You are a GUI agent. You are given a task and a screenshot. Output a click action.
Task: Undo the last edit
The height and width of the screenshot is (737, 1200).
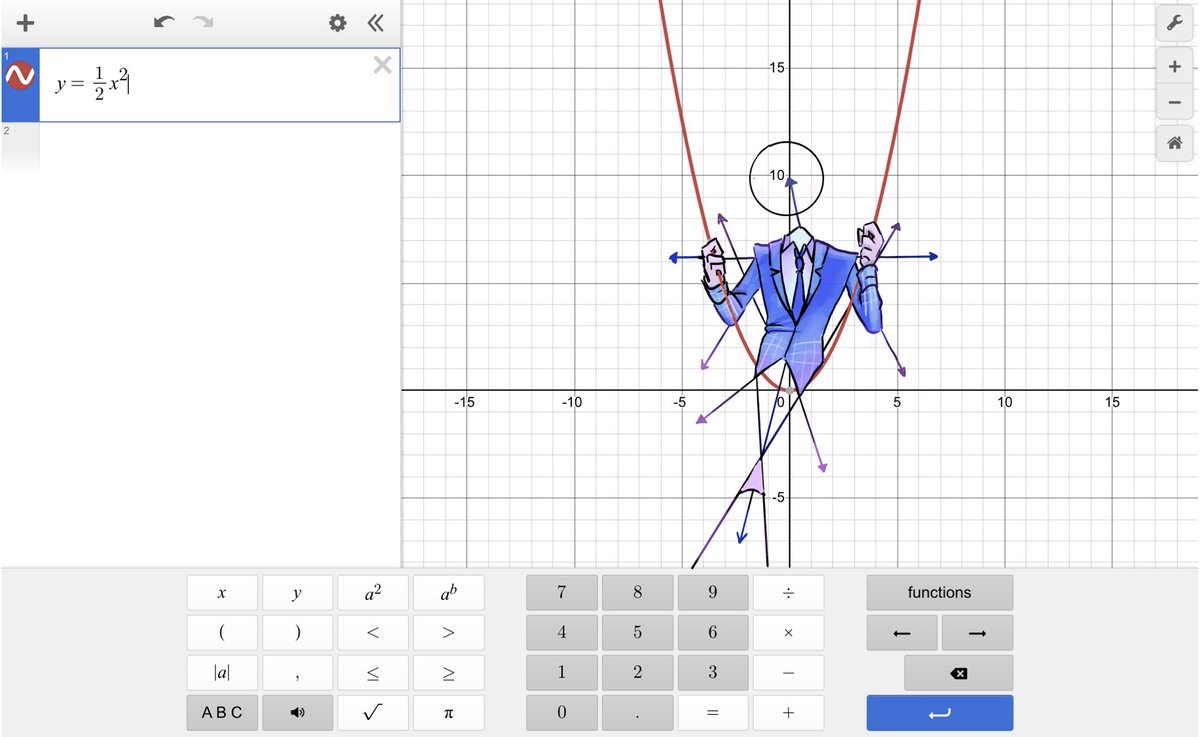coord(164,22)
